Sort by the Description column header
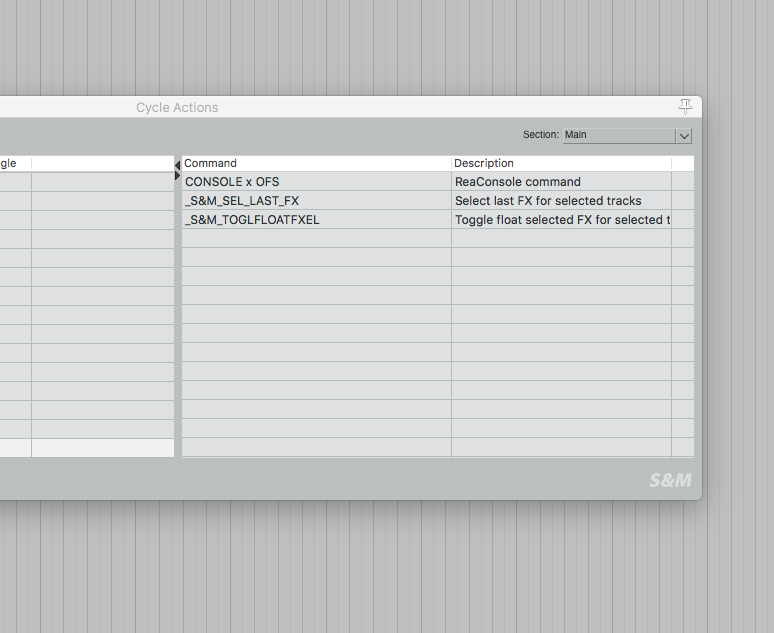The height and width of the screenshot is (633, 774). tap(560, 163)
